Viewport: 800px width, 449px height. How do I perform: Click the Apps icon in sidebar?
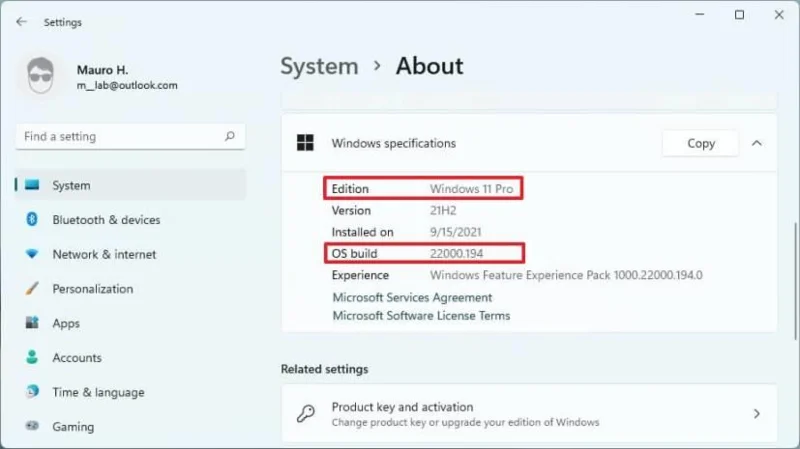(x=32, y=322)
